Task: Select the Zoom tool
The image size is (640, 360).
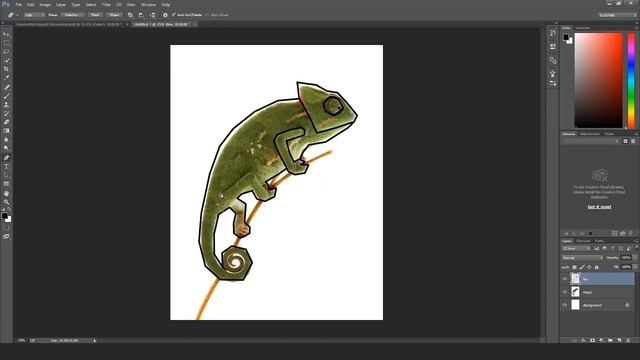Action: point(6,202)
